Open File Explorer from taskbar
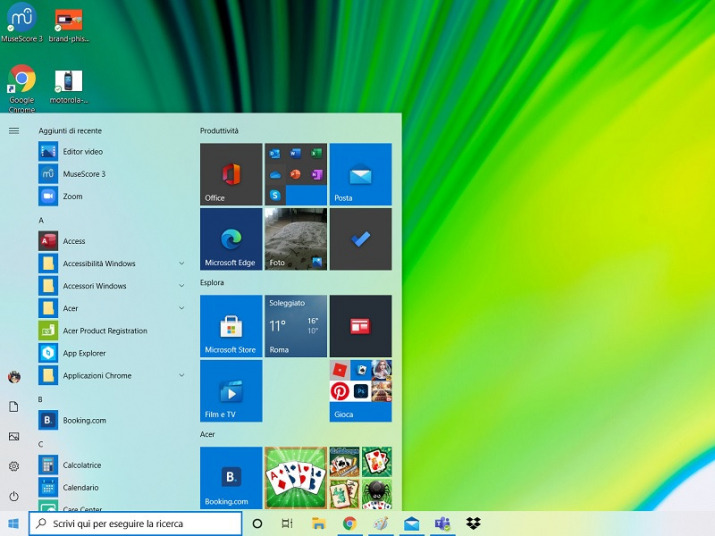The width and height of the screenshot is (715, 536). point(318,523)
